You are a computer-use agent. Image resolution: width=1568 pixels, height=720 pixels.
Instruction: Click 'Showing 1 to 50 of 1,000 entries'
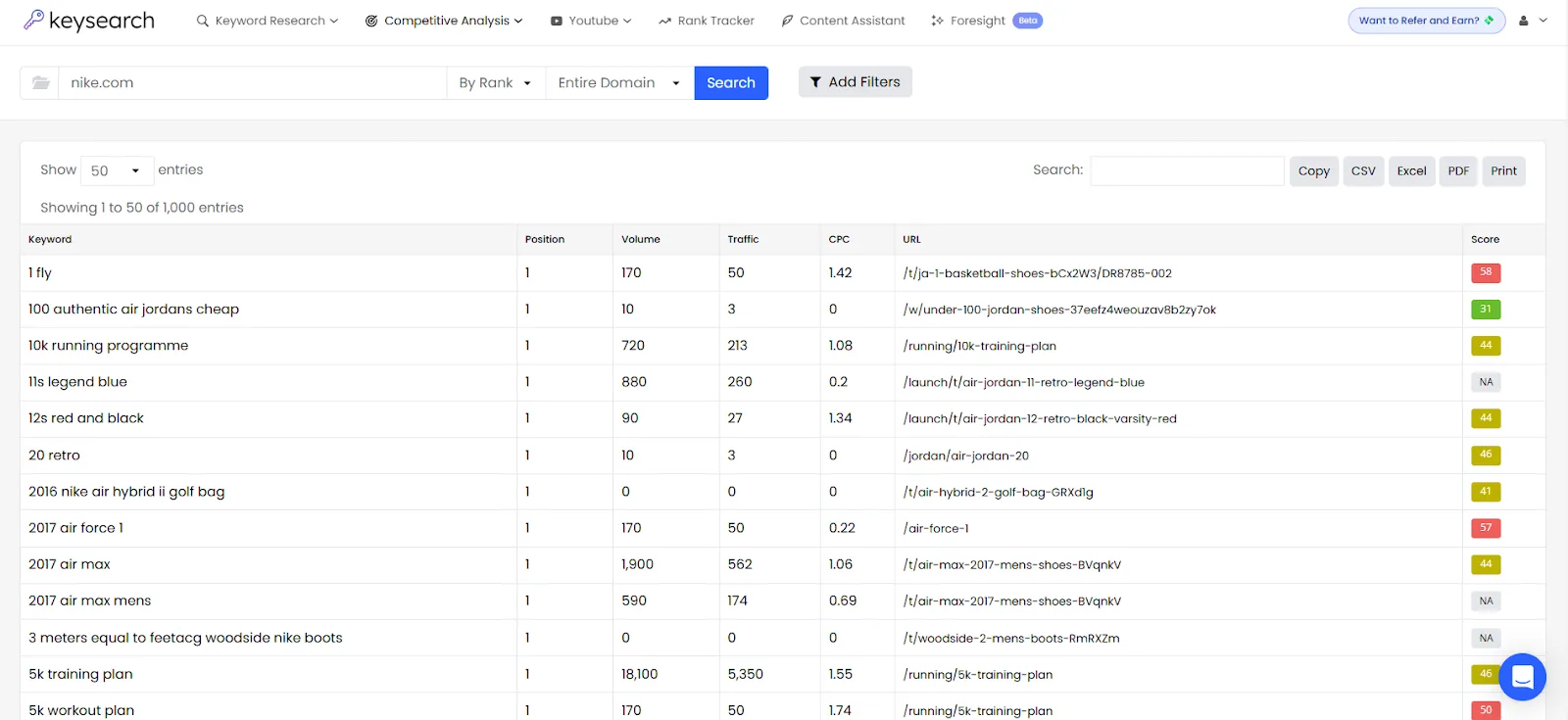tap(142, 208)
